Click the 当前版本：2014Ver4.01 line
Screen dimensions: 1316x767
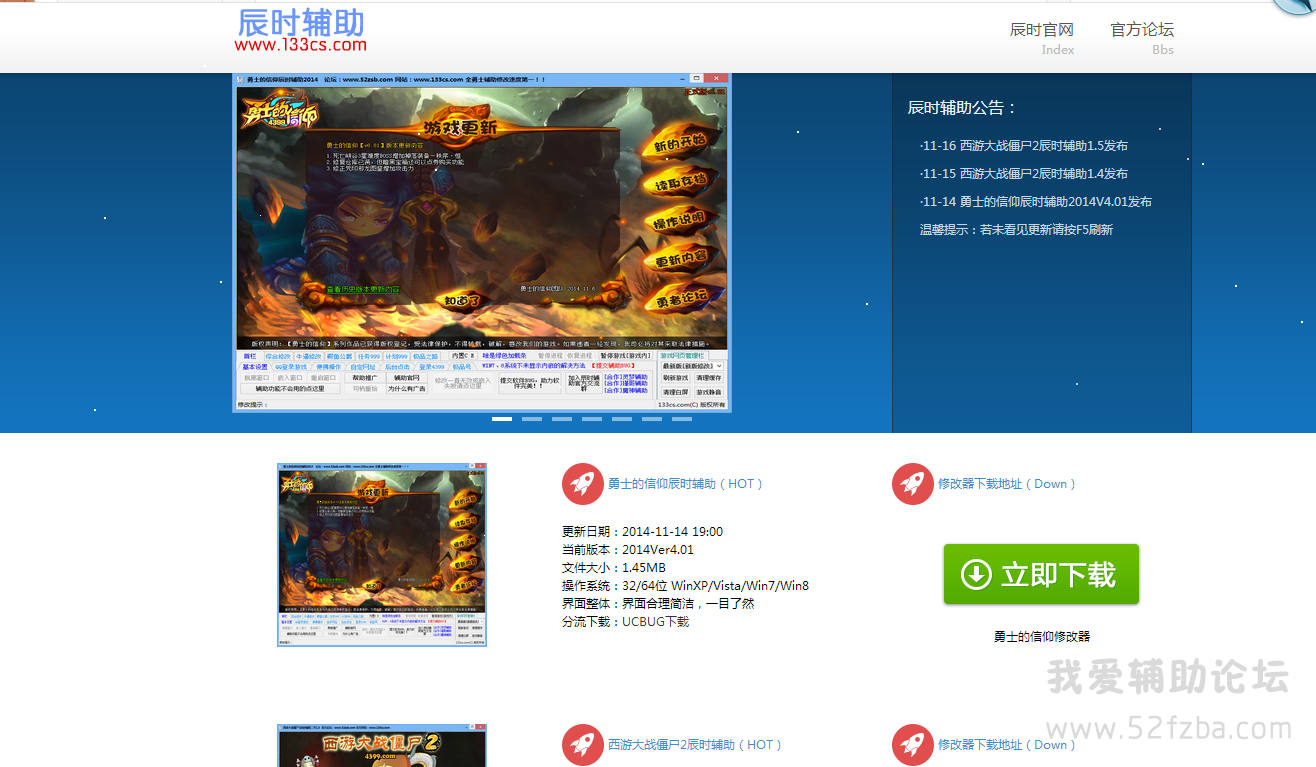(x=628, y=550)
